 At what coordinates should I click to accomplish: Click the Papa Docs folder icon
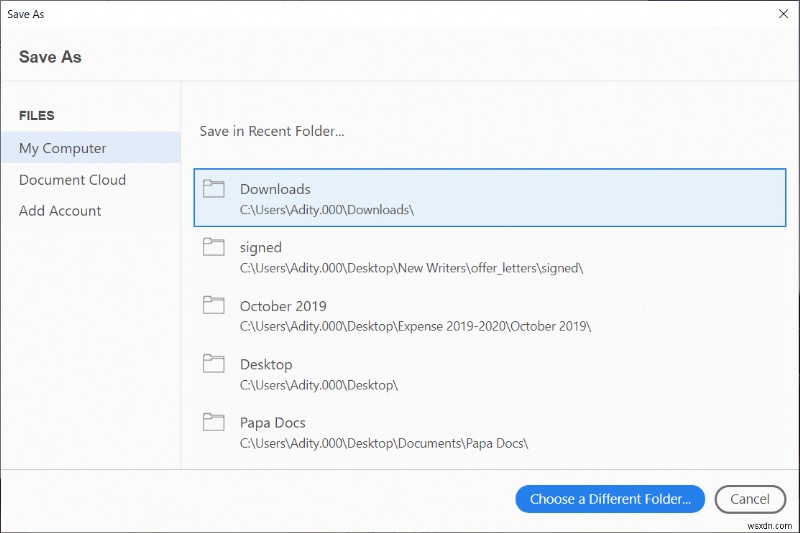[213, 422]
